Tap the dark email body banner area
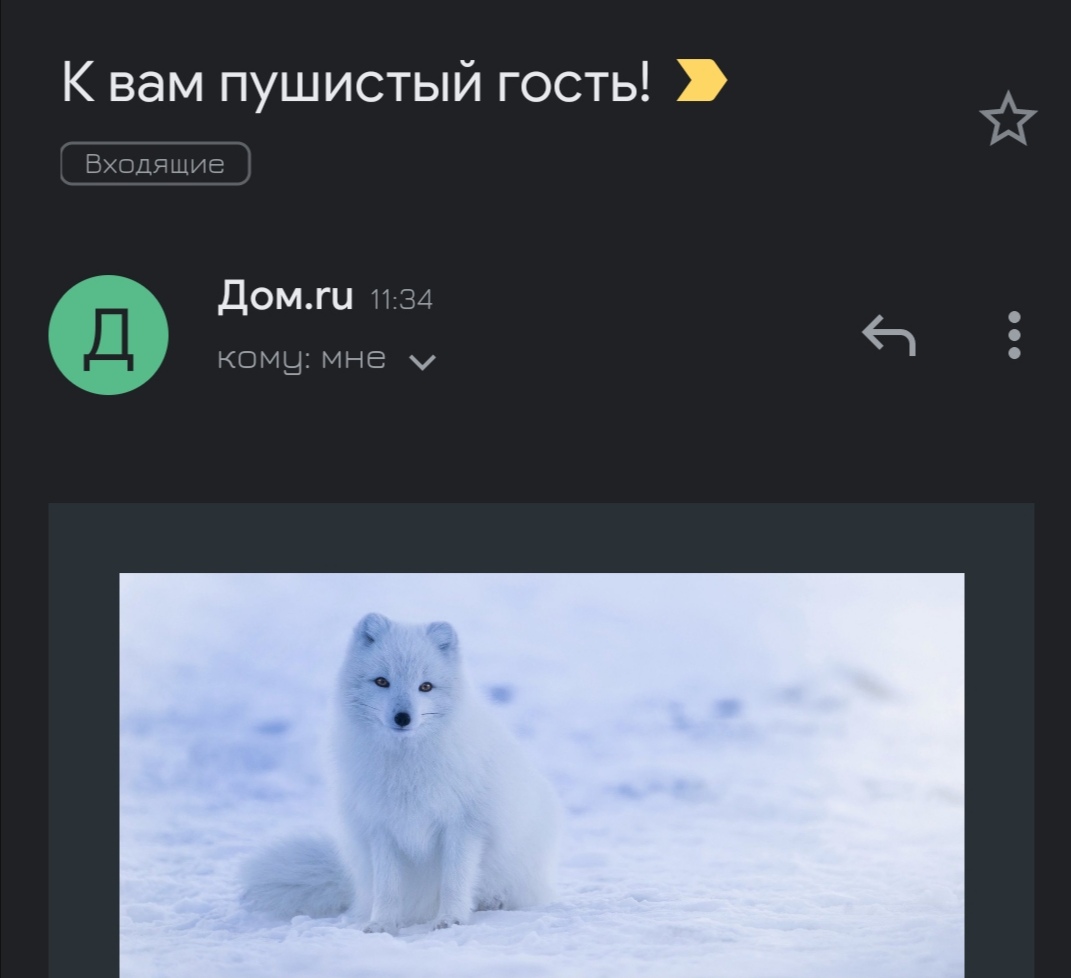Viewport: 1071px width, 978px height. tap(542, 538)
